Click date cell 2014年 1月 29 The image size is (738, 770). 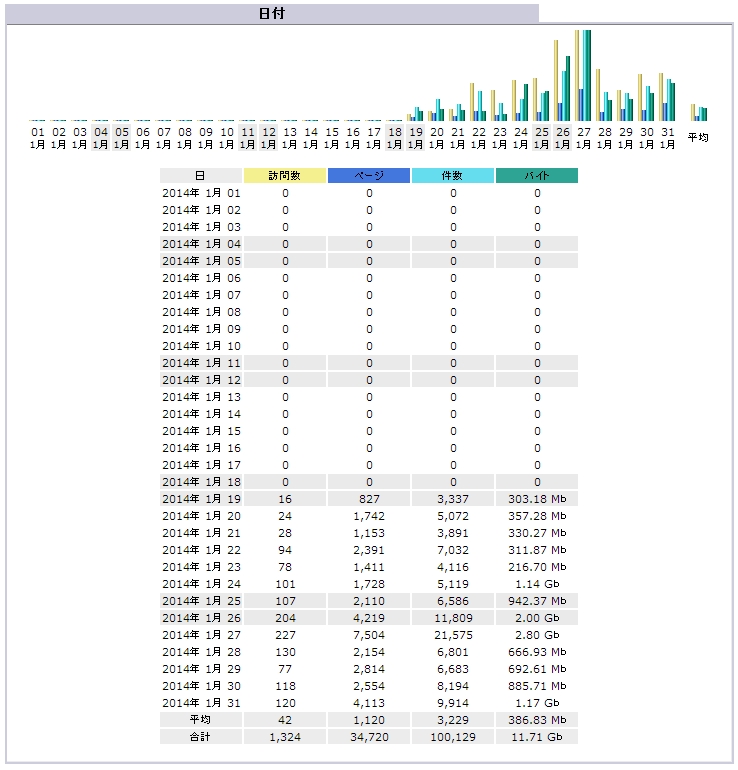(201, 669)
